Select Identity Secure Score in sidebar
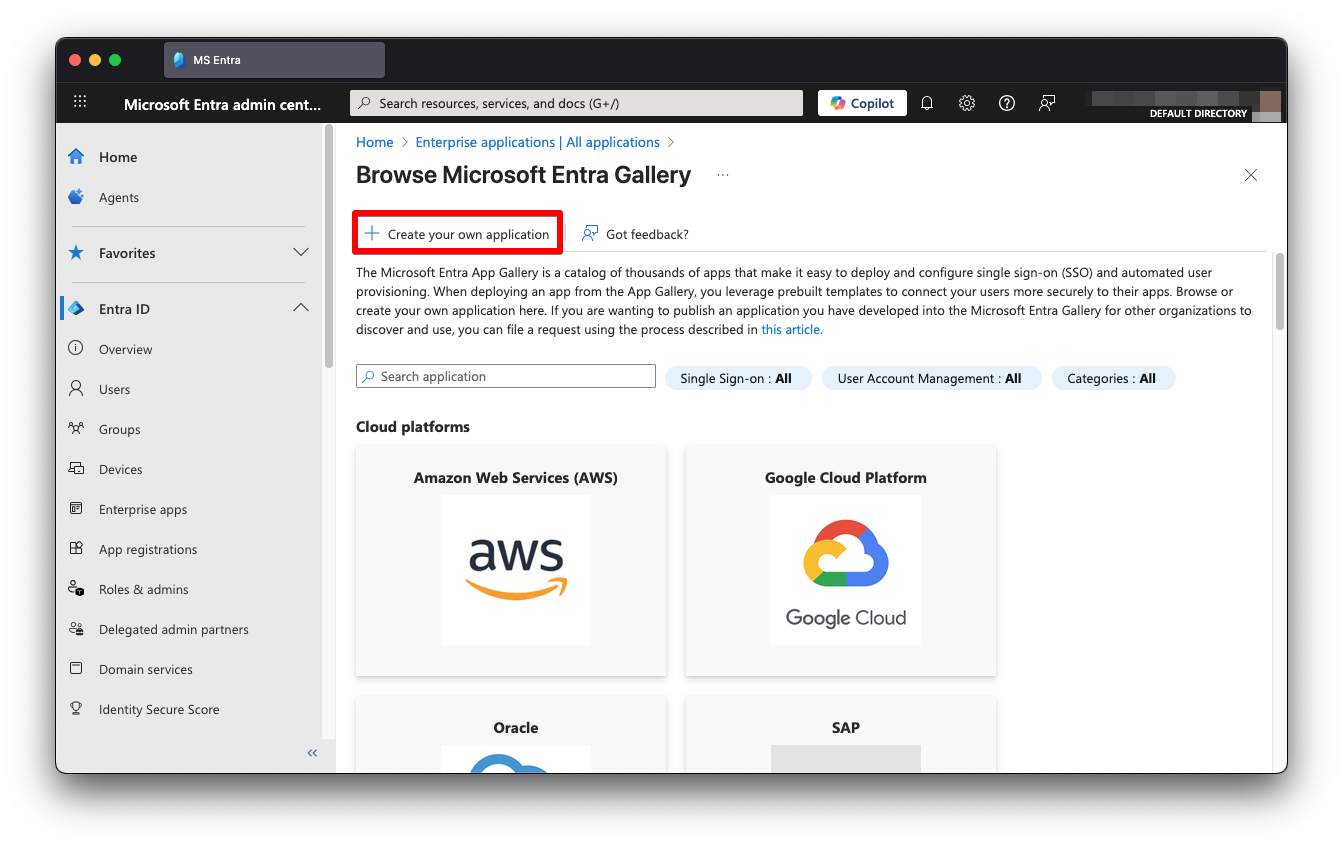1343x847 pixels. click(x=158, y=709)
